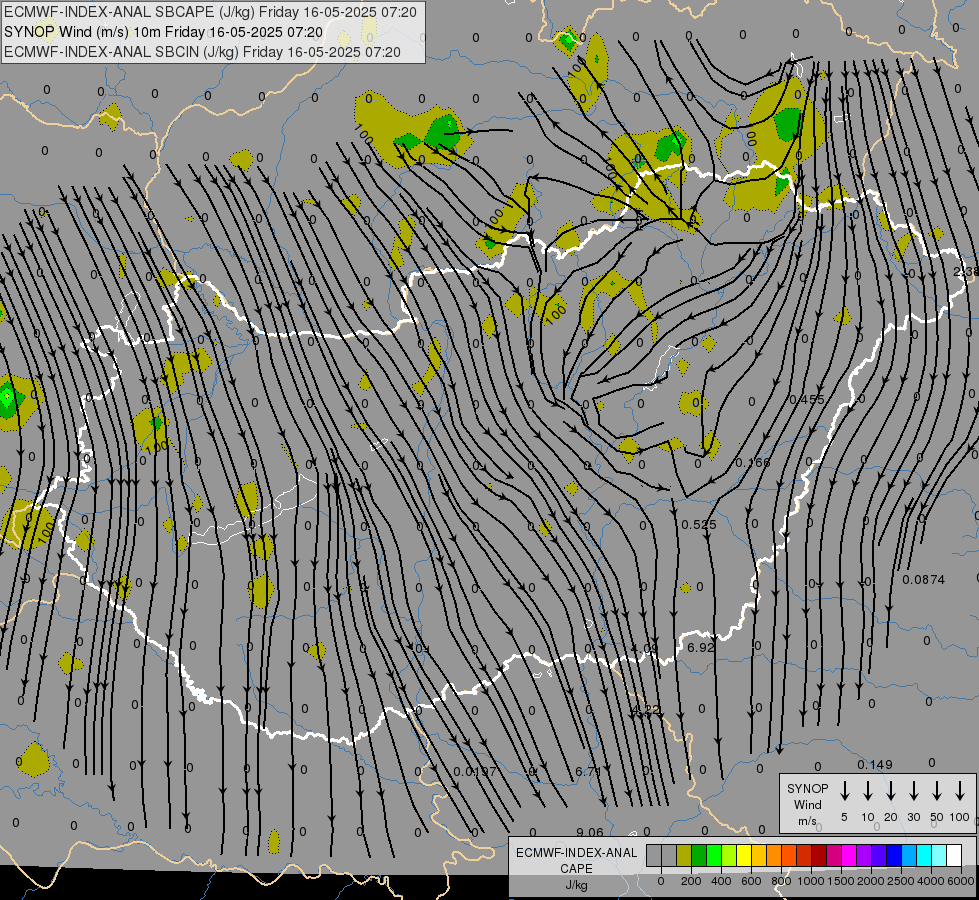Viewport: 979px width, 900px height.
Task: Select the wind arrow above the 20 m/s label
Action: tap(891, 791)
